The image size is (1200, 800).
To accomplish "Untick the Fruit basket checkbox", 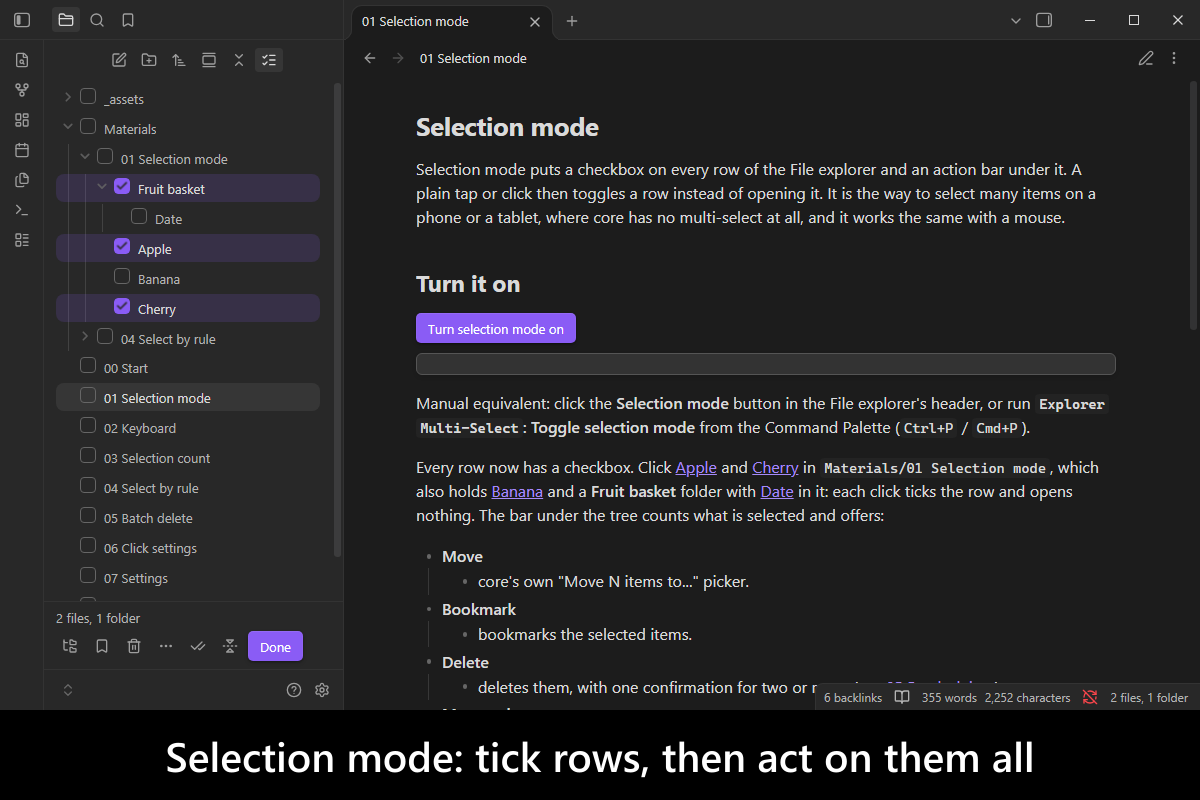I will pyautogui.click(x=122, y=187).
